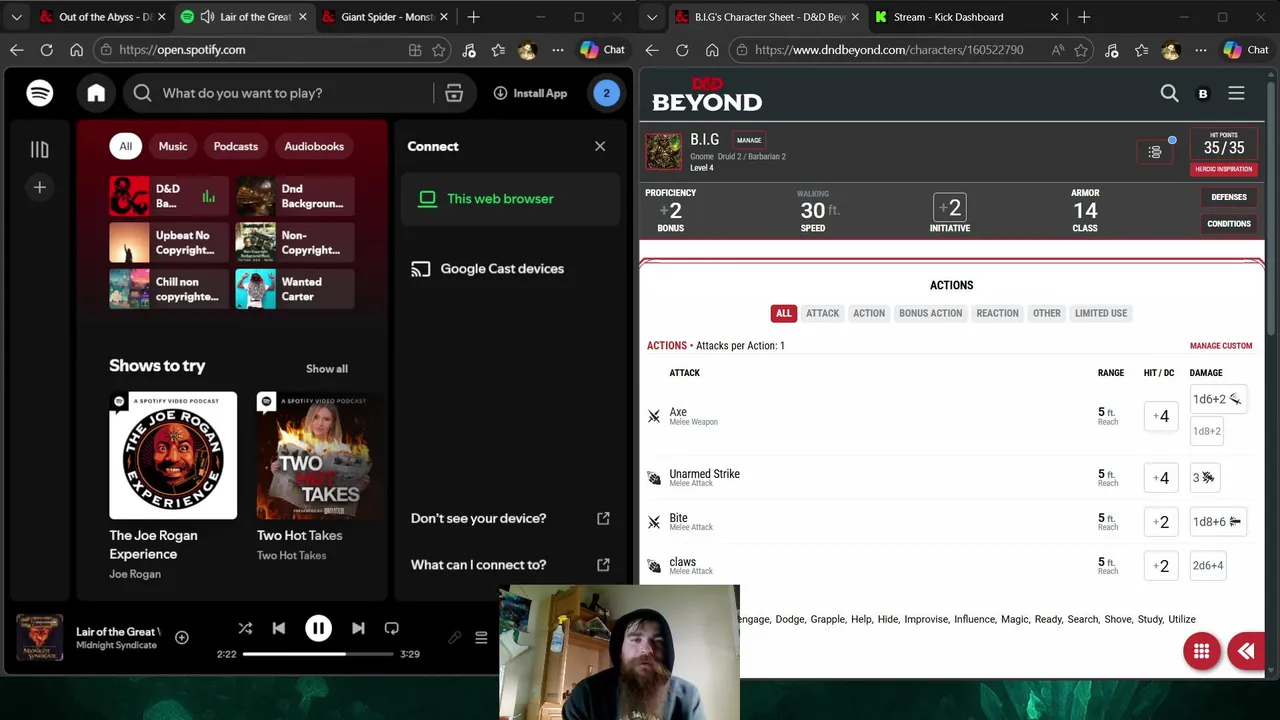This screenshot has width=1280, height=720.
Task: Select the LIMITED USE filter tab
Action: (1101, 313)
